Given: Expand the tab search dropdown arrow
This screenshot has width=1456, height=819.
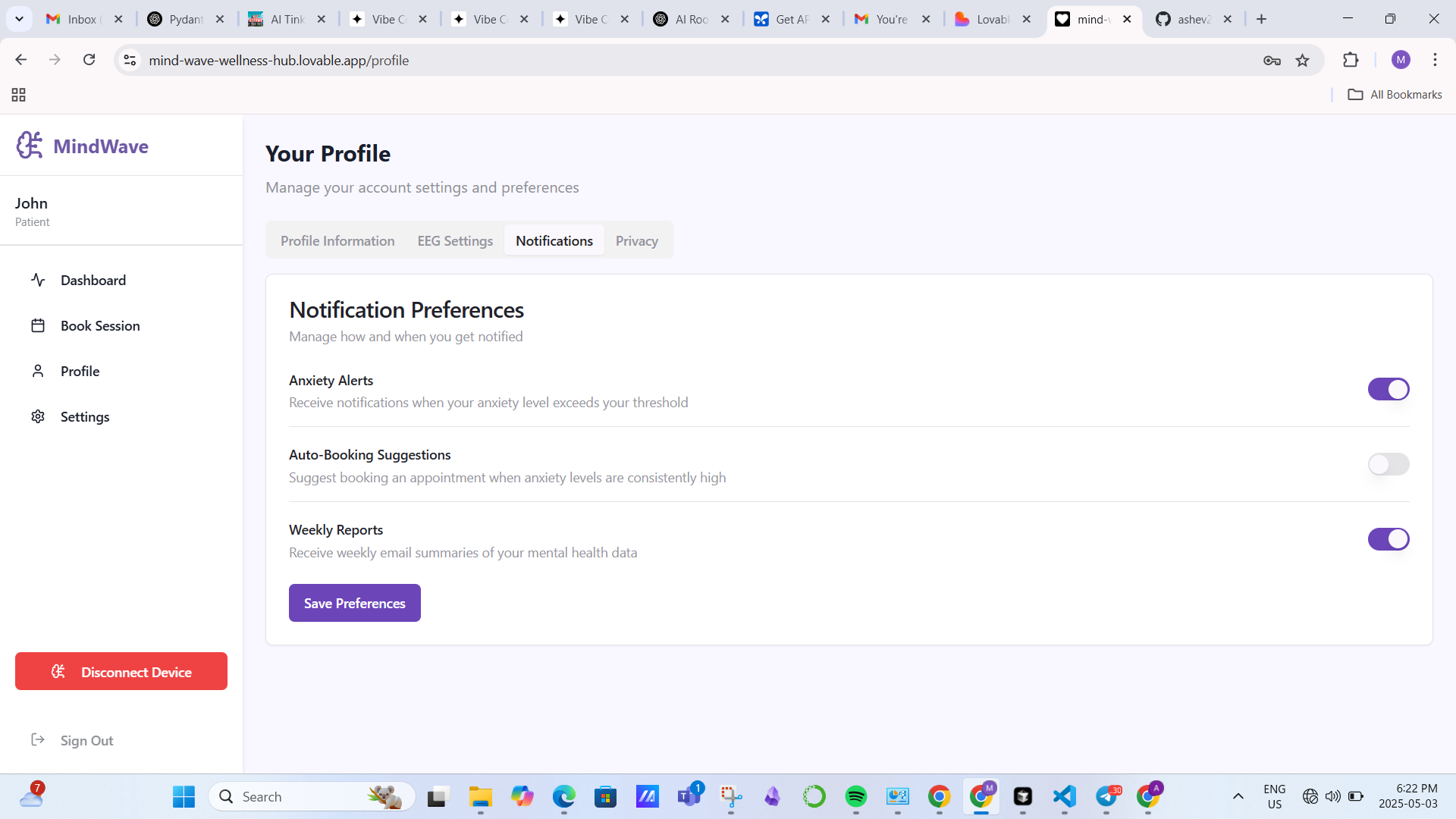Looking at the screenshot, I should pos(19,19).
